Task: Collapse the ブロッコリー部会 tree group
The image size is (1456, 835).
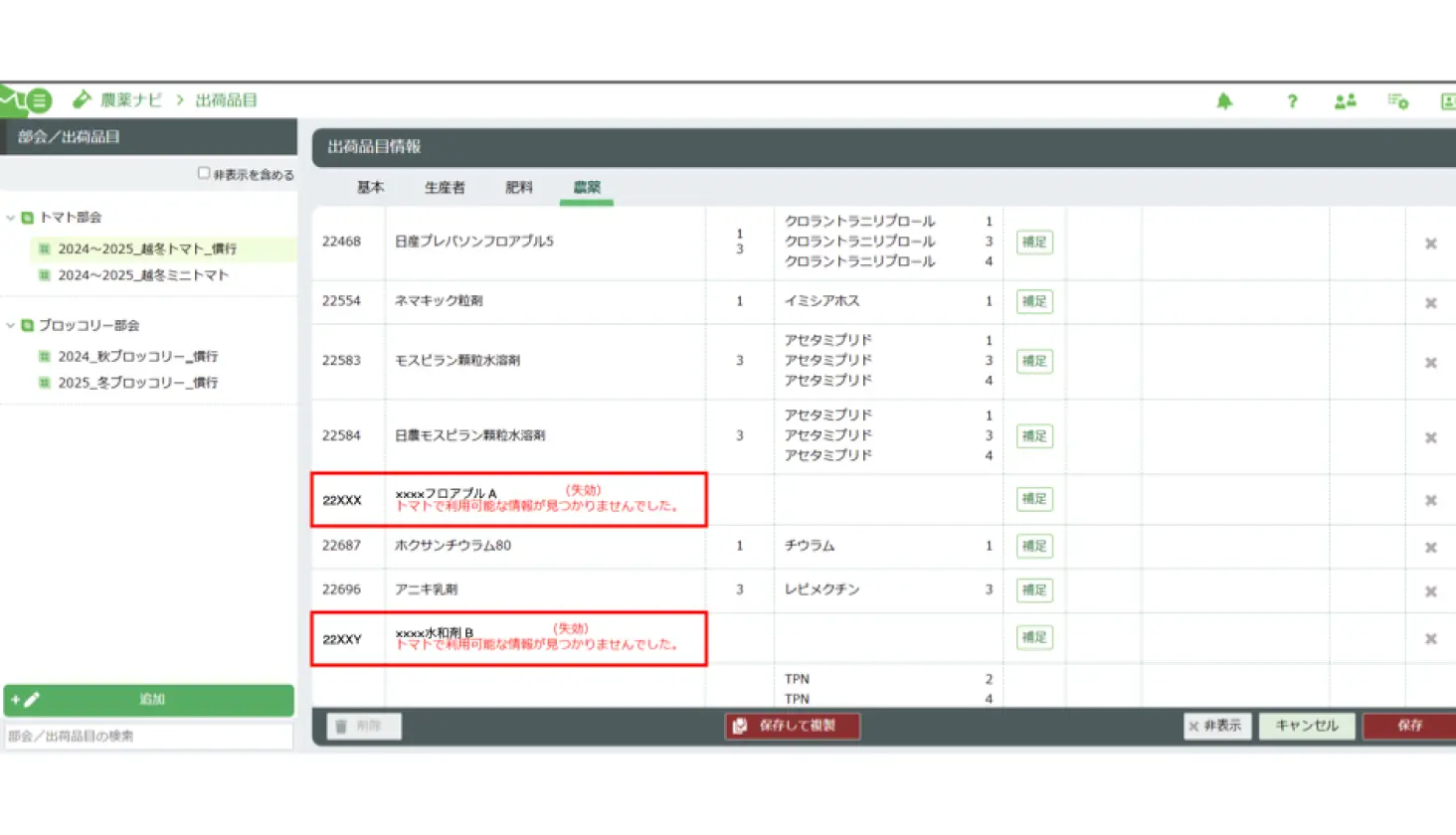Action: click(11, 325)
